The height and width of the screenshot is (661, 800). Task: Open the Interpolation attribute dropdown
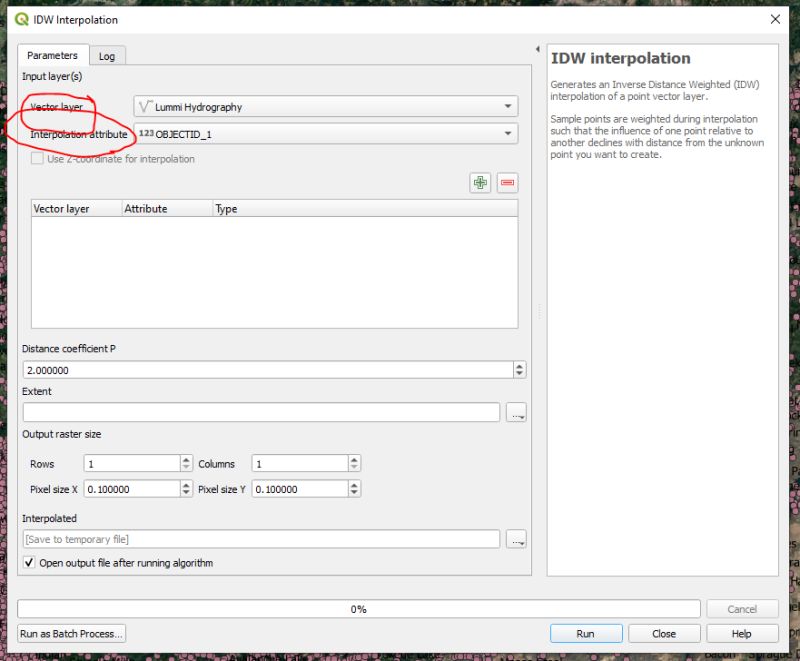[x=506, y=133]
